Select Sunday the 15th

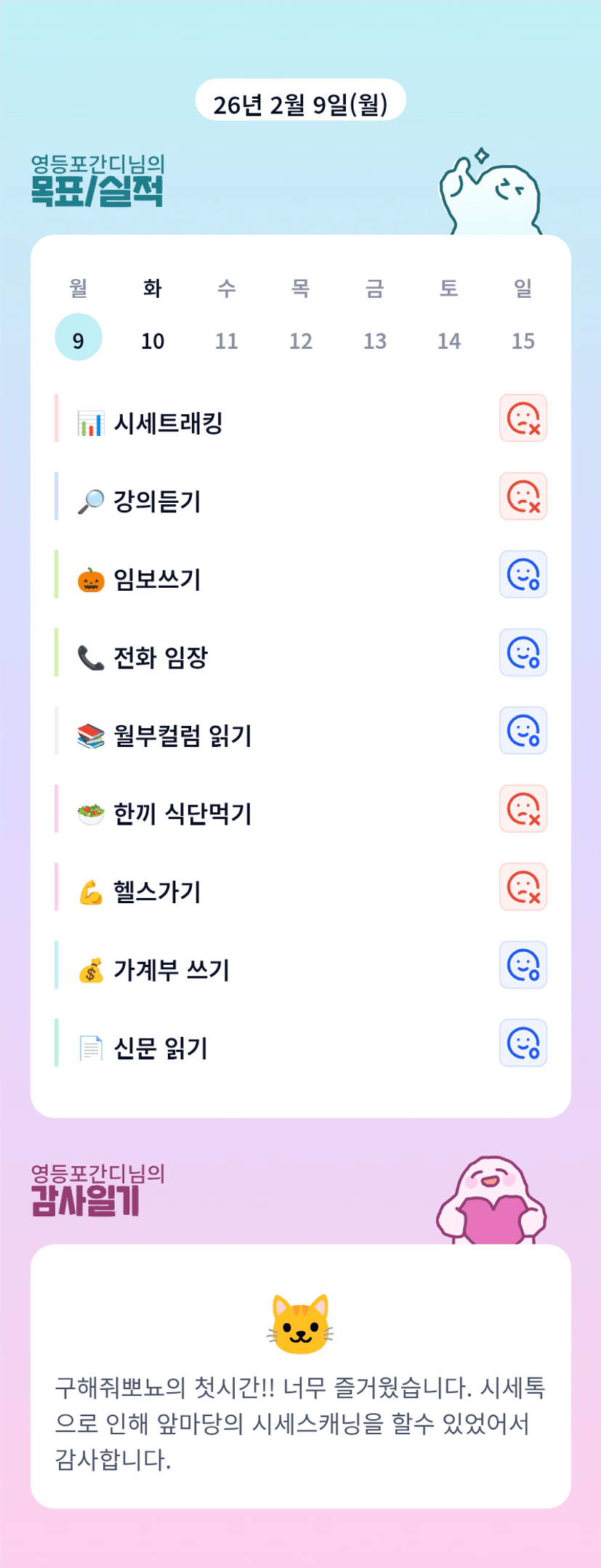tap(523, 340)
